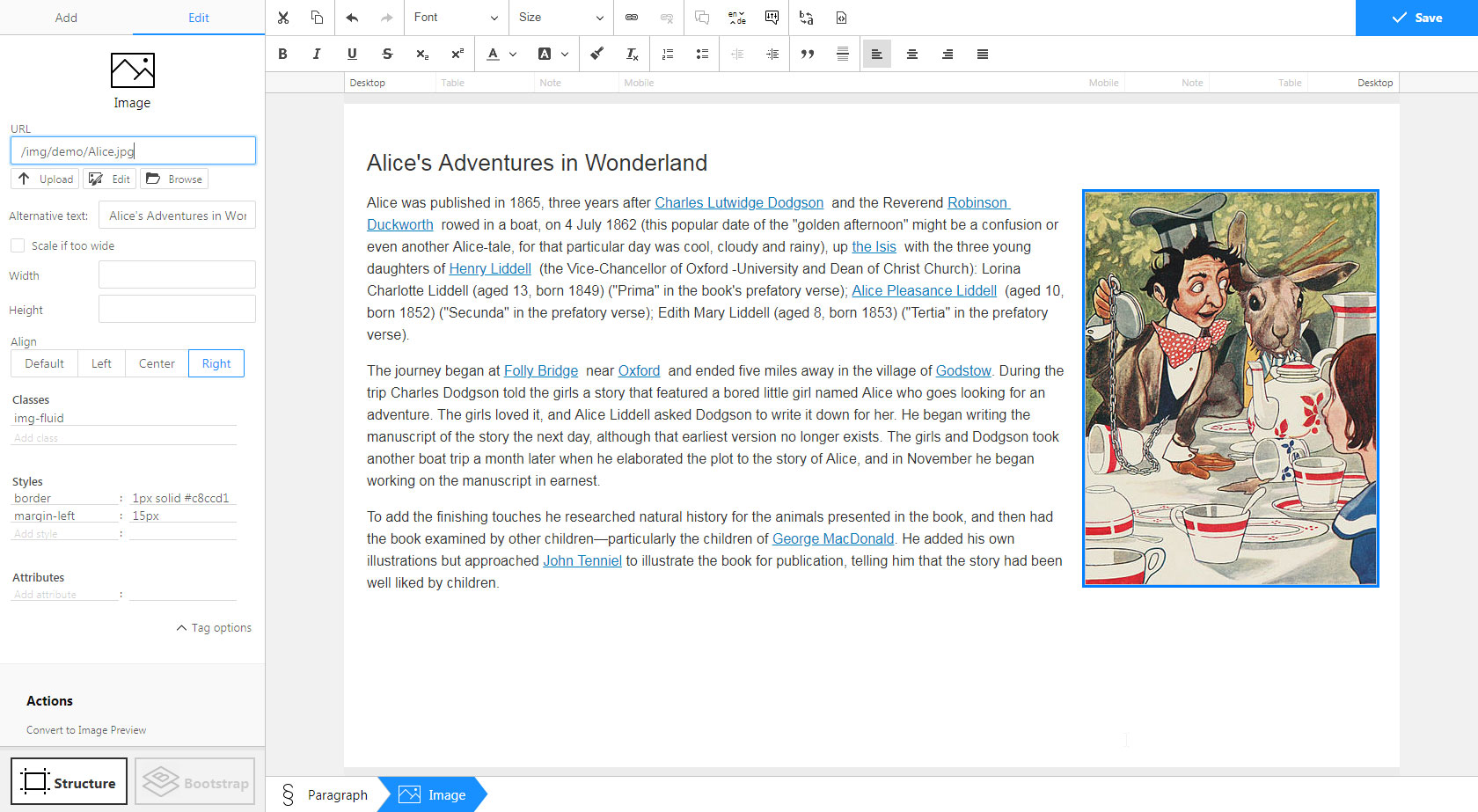The width and height of the screenshot is (1478, 812).
Task: Save the document
Action: (x=1416, y=18)
